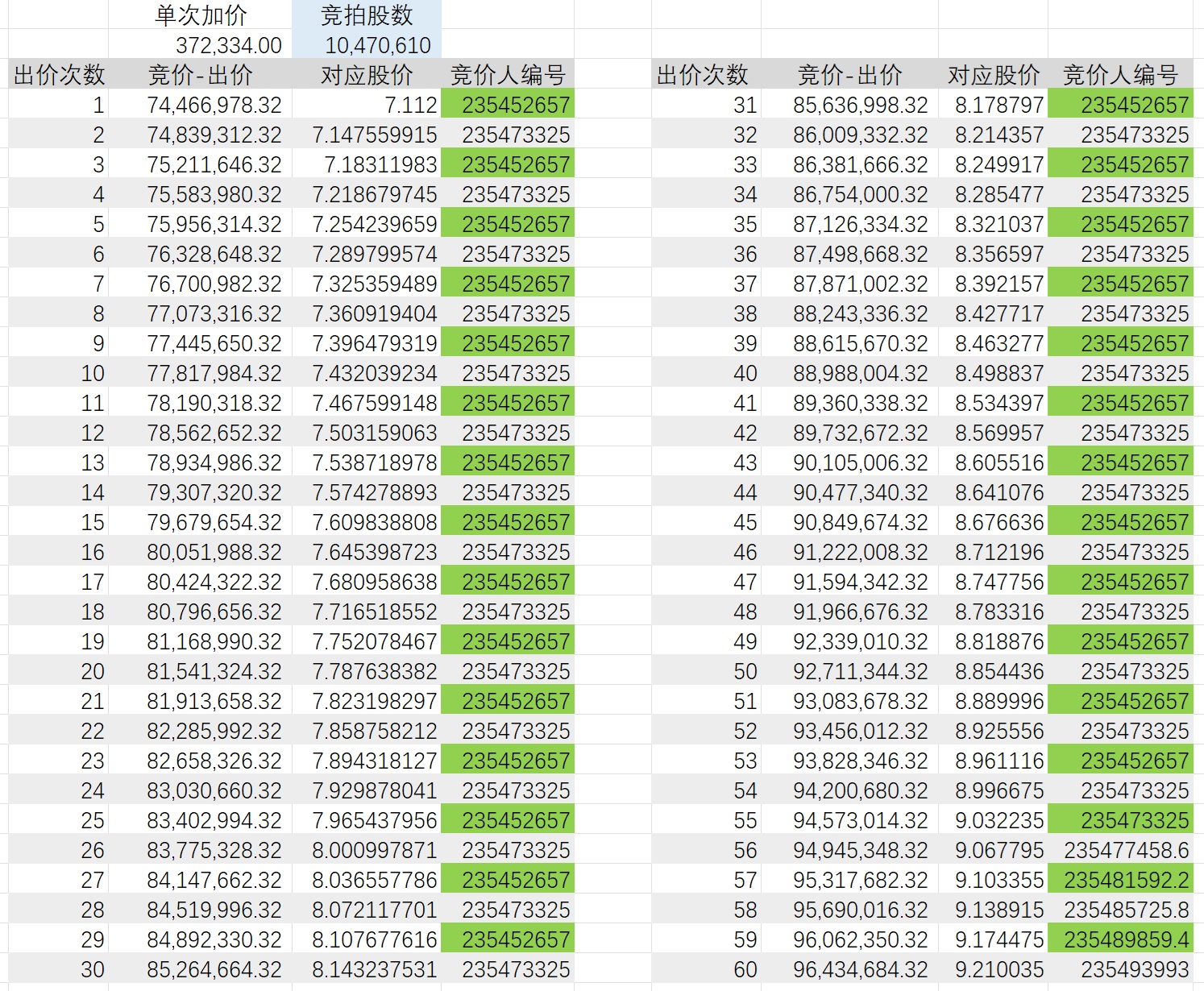Screen dimensions: 1204x991
Task: Select share price 7.467599148
Action: pyautogui.click(x=367, y=403)
